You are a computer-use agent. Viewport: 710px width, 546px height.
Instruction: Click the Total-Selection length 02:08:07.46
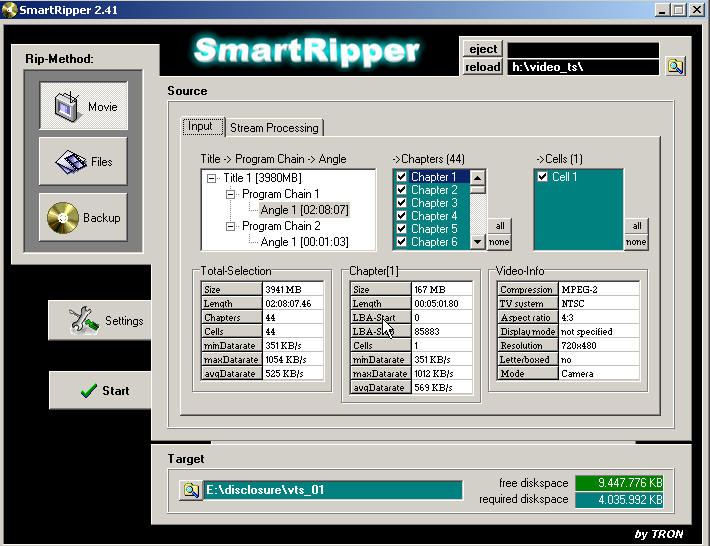click(293, 303)
